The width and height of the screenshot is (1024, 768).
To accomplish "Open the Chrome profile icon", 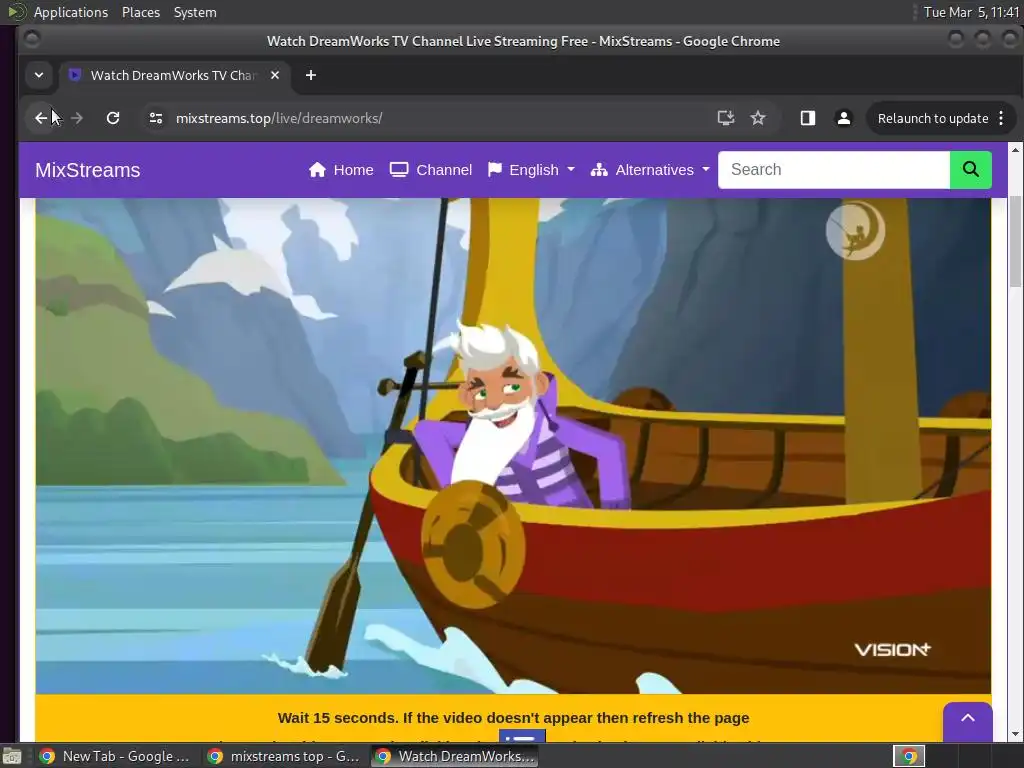I will click(844, 118).
